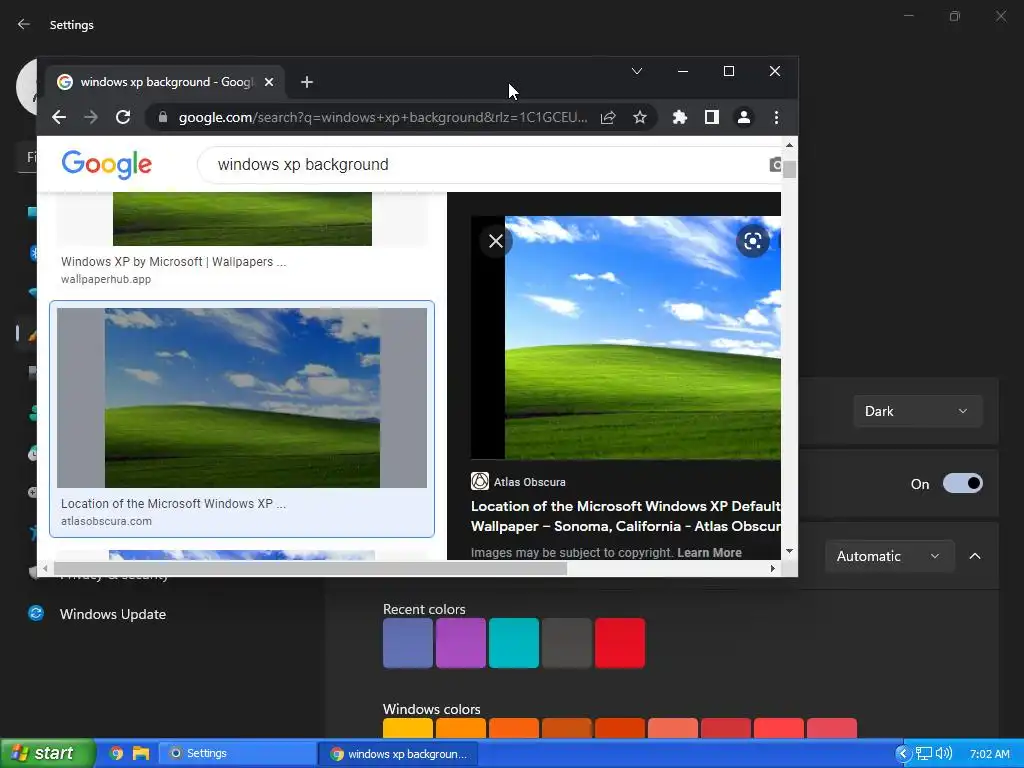This screenshot has height=768, width=1024.
Task: Click the 7:02 AM taskbar clock
Action: pyautogui.click(x=989, y=754)
